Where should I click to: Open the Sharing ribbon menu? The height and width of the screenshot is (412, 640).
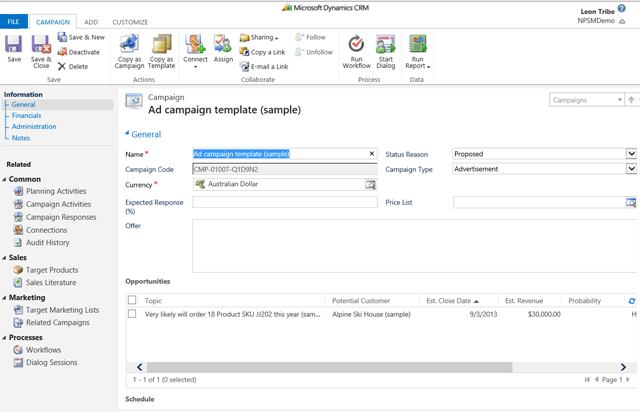pos(259,37)
